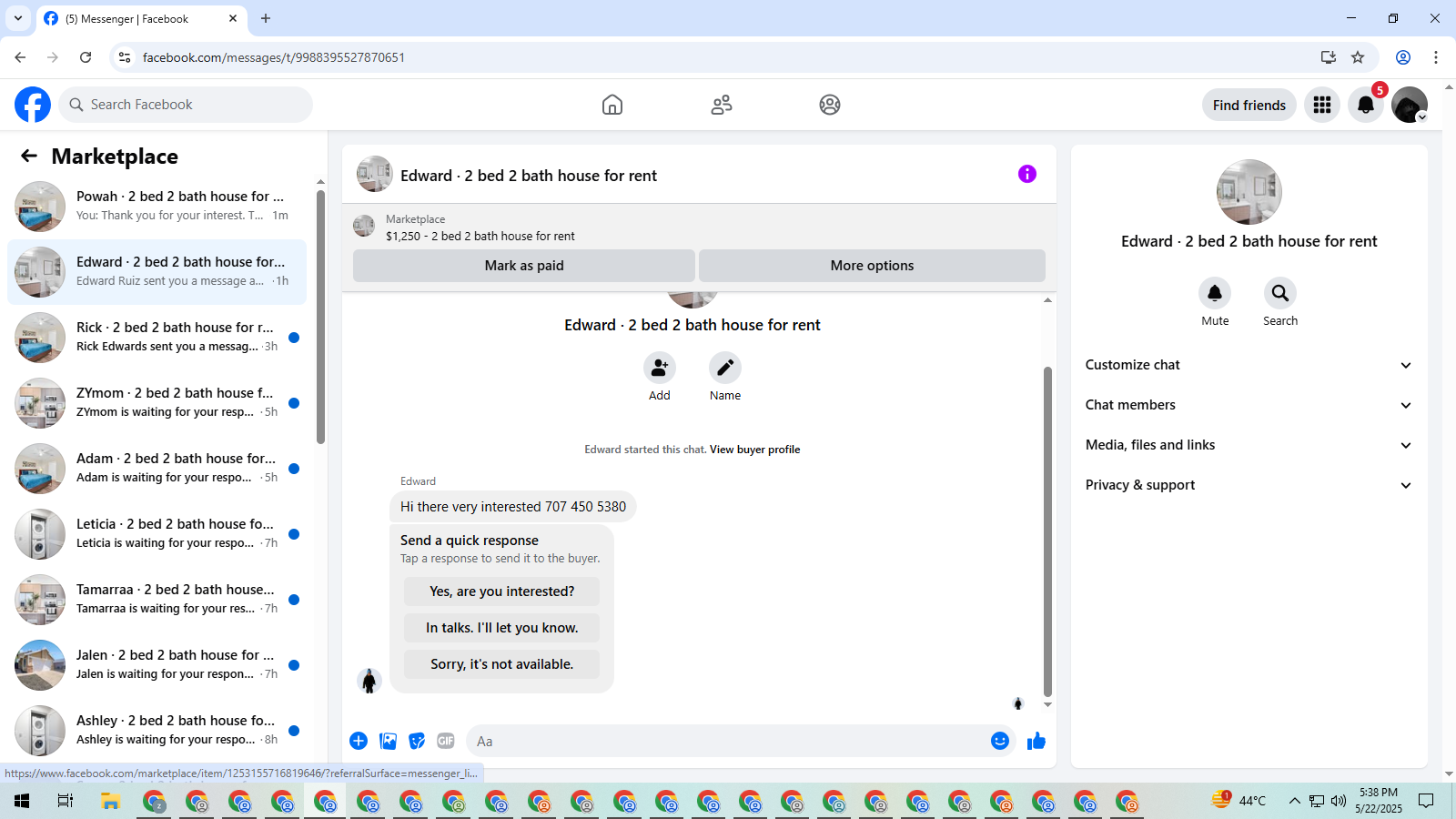Click the browser address bar URL

coord(274,57)
